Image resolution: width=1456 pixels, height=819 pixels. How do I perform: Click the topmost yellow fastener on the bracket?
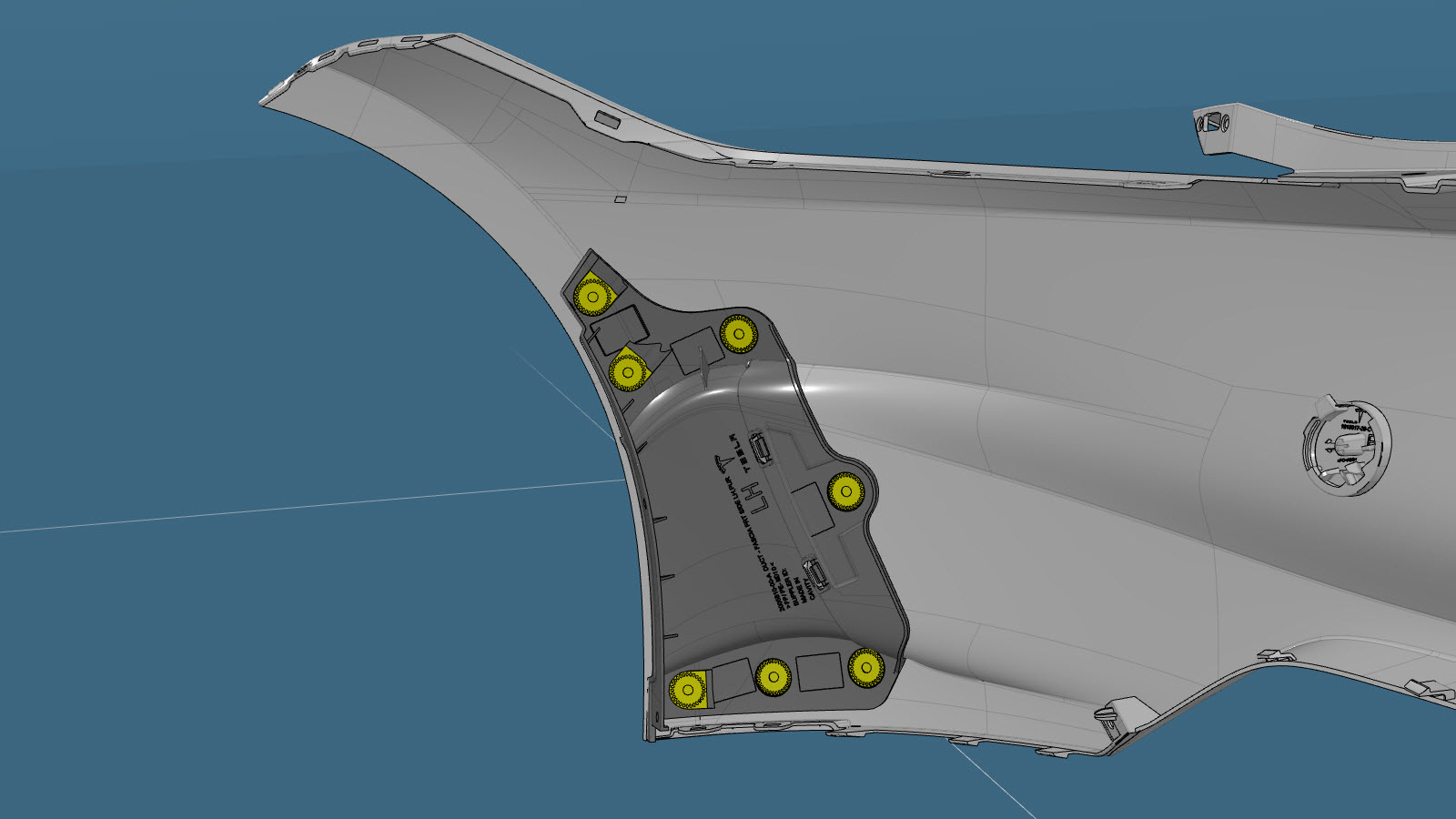click(592, 297)
